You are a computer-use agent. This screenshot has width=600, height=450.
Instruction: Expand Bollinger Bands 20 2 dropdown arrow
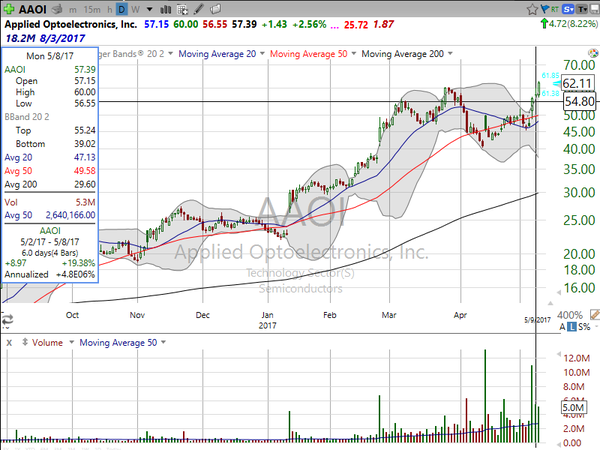click(x=170, y=54)
